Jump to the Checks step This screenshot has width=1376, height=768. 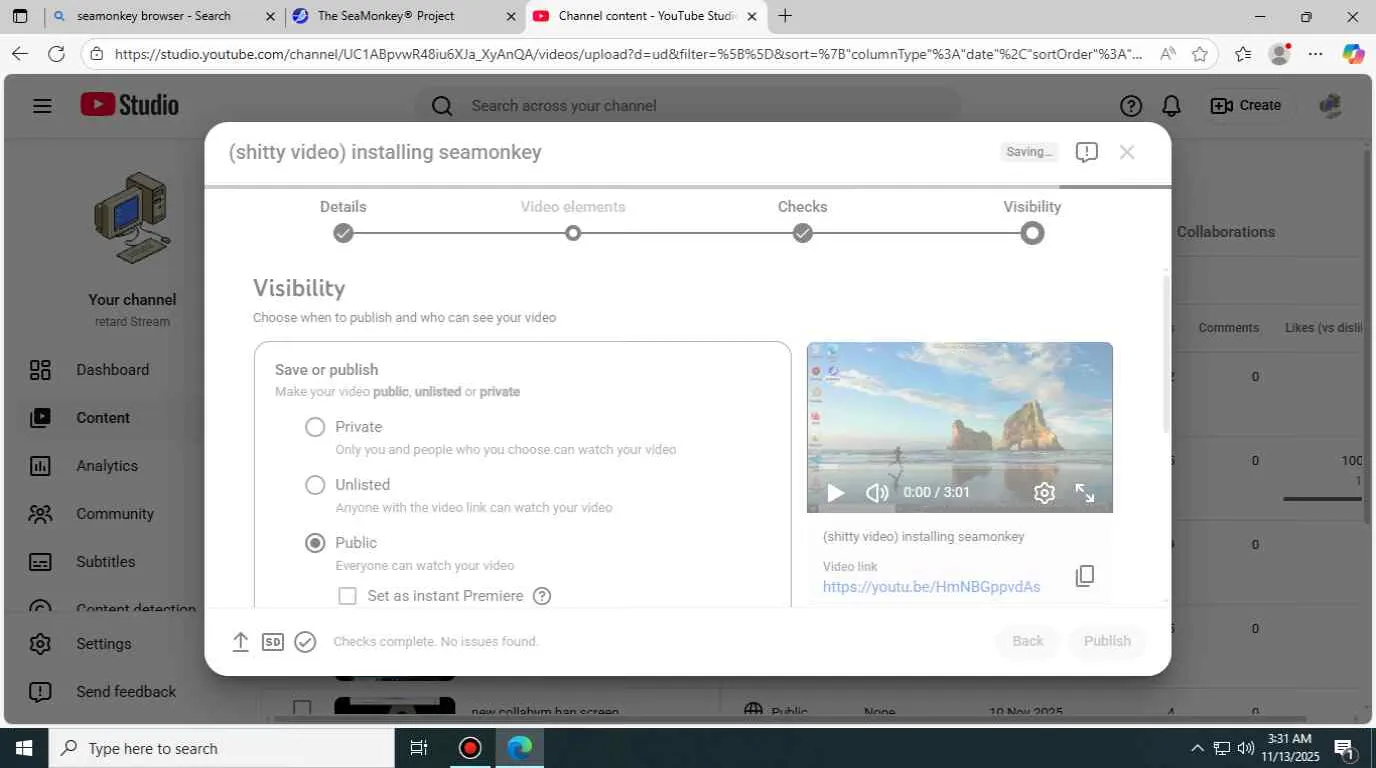[x=803, y=220]
